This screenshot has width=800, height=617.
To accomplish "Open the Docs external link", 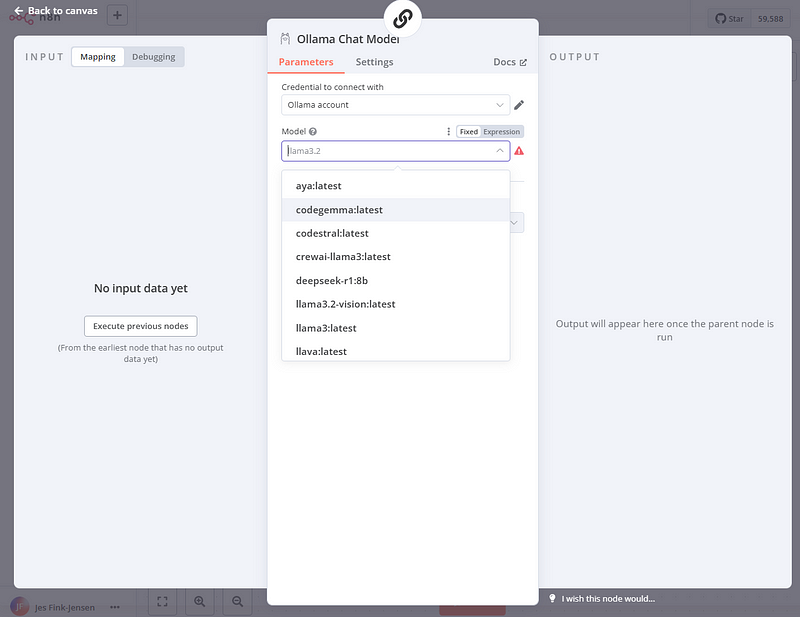I will click(510, 62).
